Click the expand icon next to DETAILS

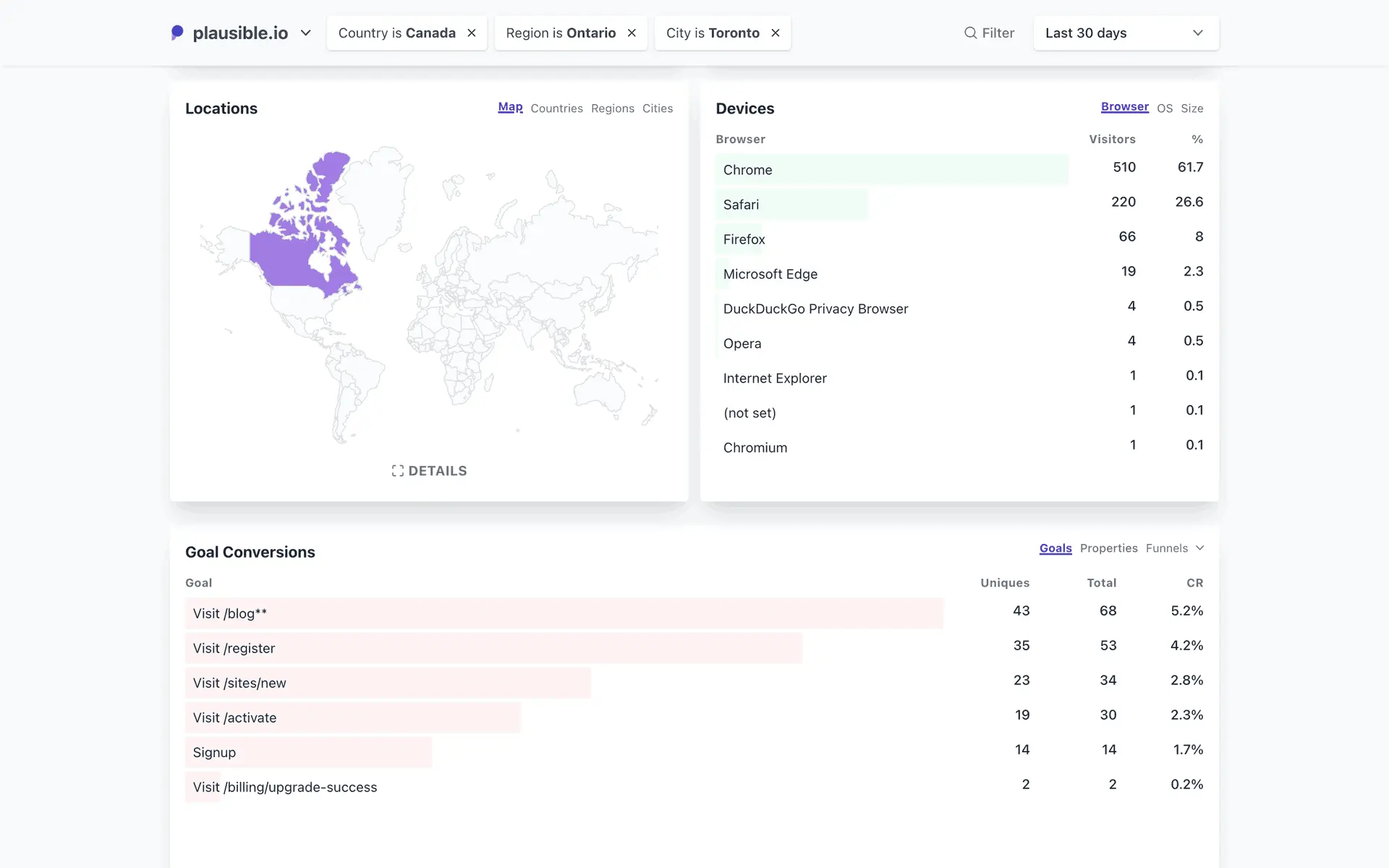tap(397, 471)
